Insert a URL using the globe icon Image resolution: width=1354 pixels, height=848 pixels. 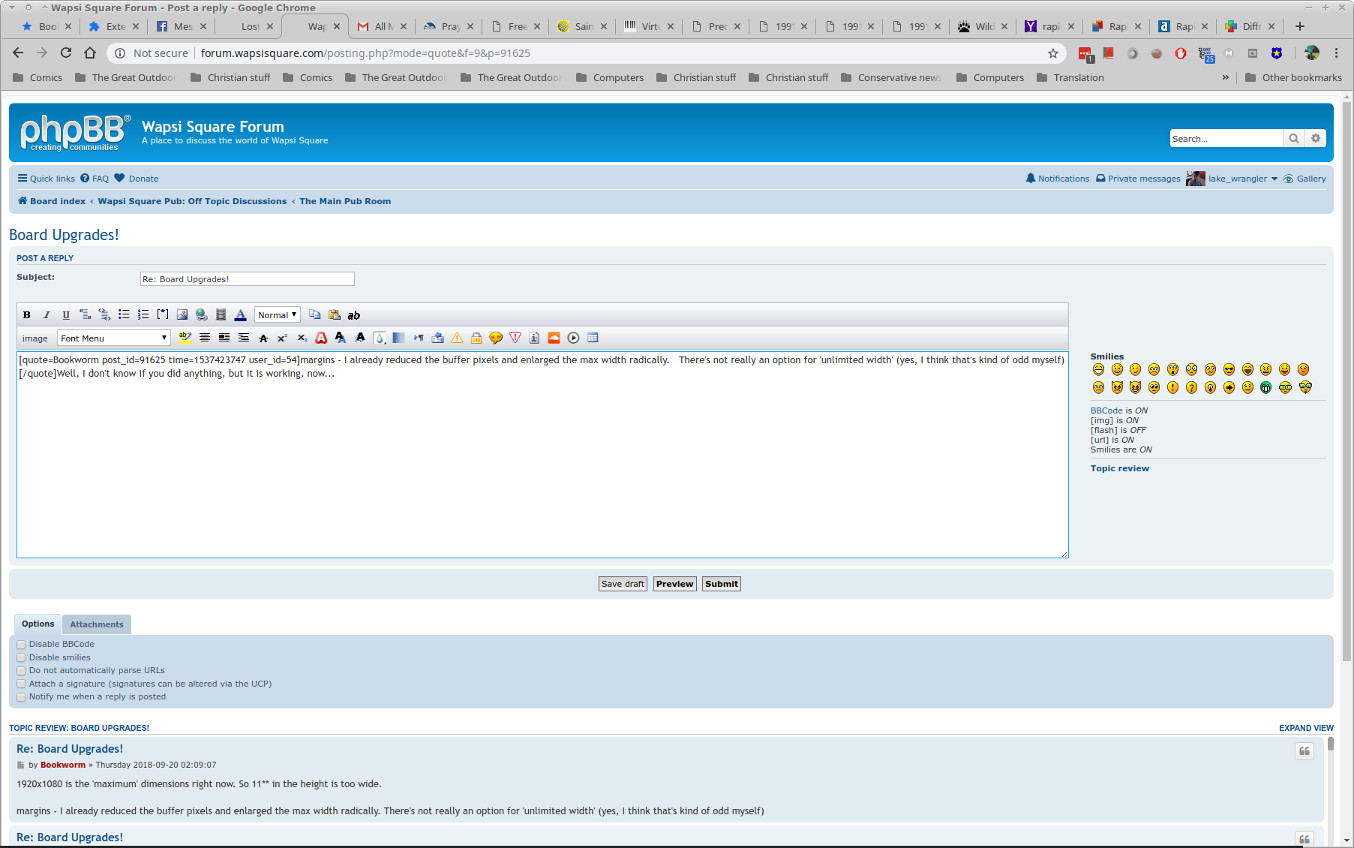(x=201, y=315)
